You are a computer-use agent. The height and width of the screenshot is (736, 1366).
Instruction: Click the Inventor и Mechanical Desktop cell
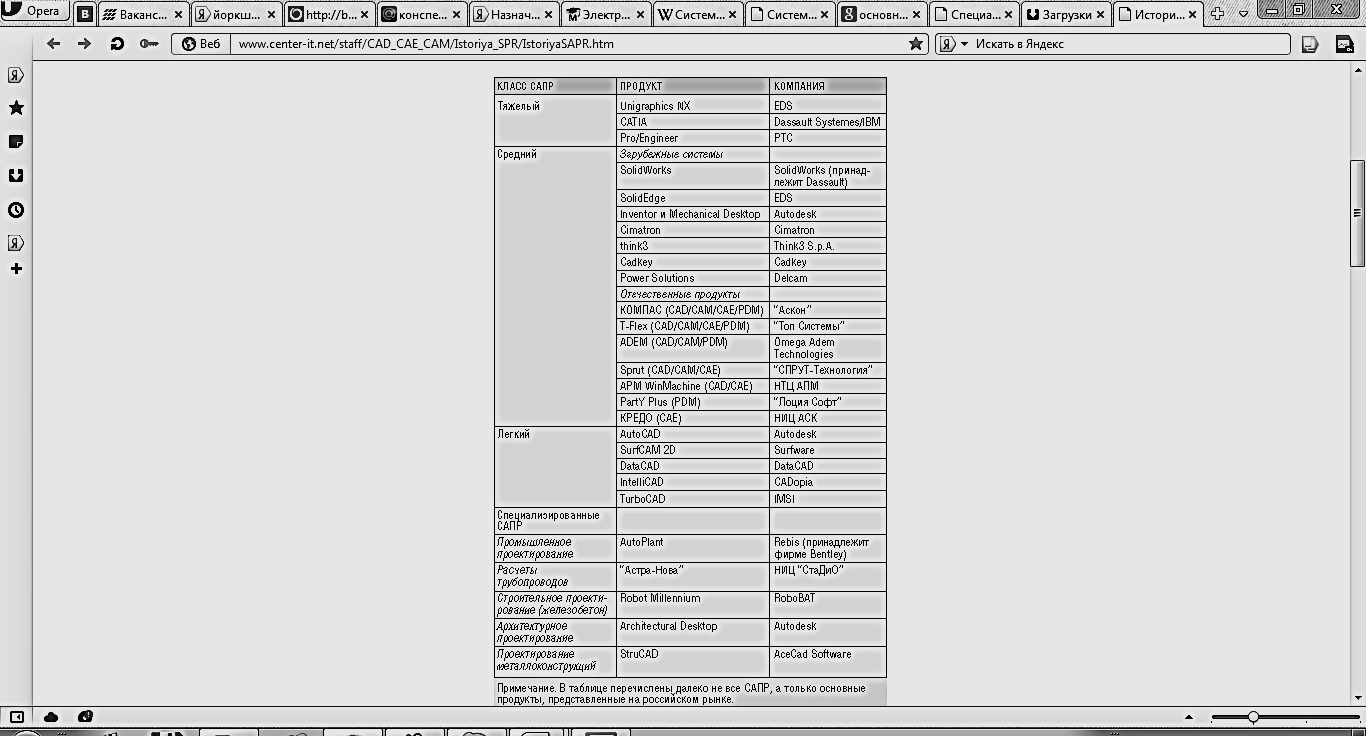coord(693,214)
